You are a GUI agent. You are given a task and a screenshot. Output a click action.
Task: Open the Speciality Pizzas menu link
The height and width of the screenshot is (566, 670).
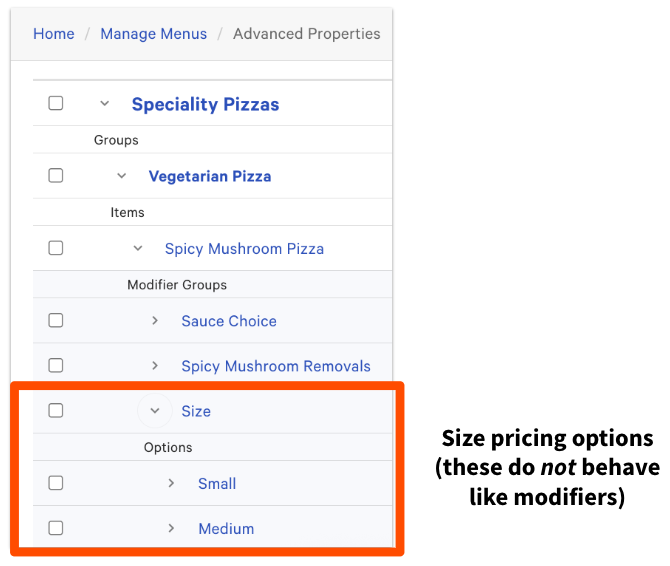tap(205, 104)
